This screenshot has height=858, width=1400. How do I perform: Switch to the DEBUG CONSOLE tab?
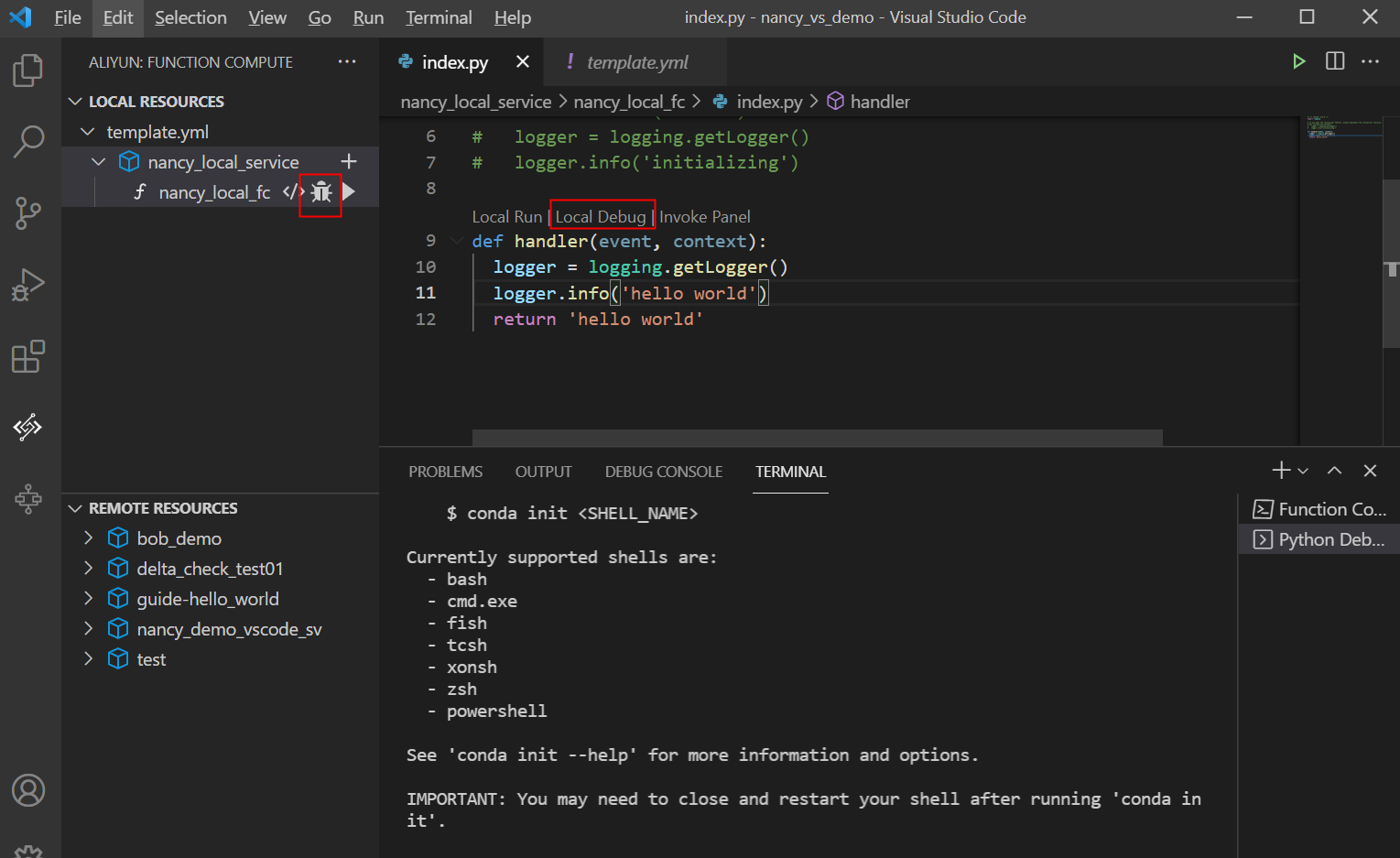pos(664,472)
